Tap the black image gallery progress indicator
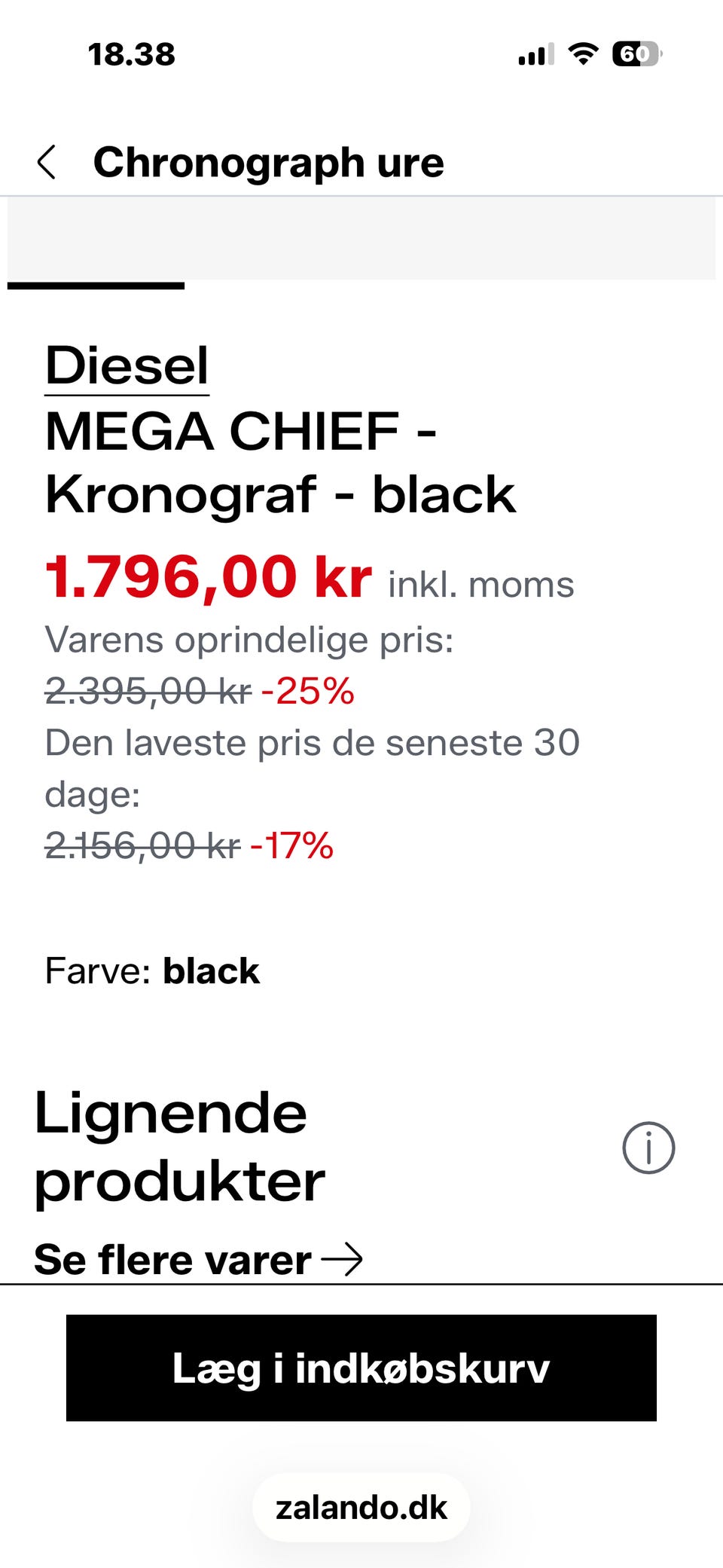The height and width of the screenshot is (1568, 723). 96,286
